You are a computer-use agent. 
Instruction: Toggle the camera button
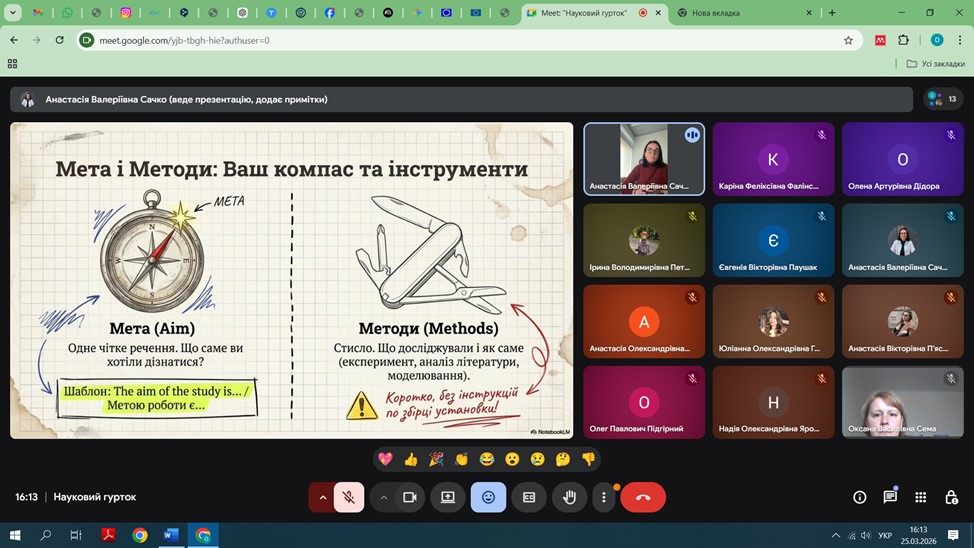(x=409, y=497)
